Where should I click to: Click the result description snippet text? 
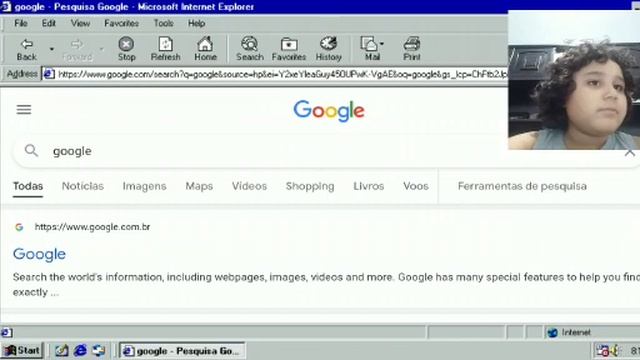(x=327, y=284)
